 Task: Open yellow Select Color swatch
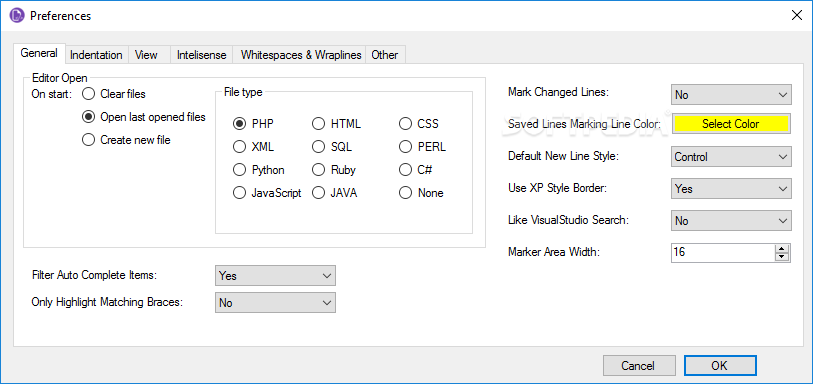pos(731,124)
